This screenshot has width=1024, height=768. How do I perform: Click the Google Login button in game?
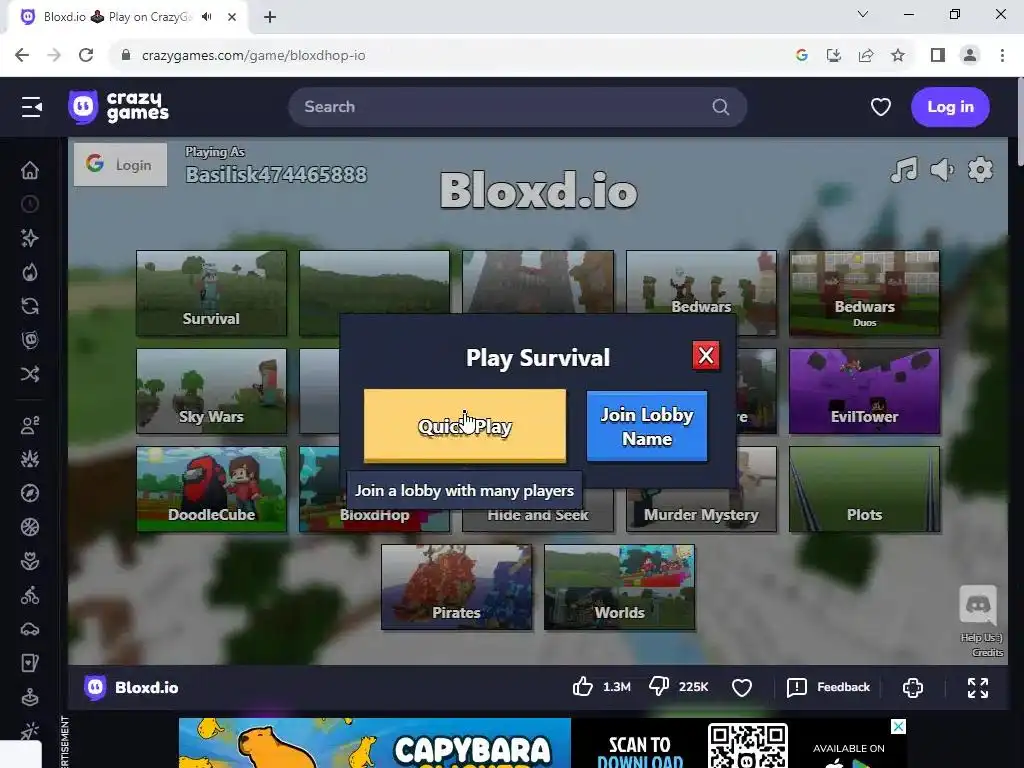coord(120,165)
